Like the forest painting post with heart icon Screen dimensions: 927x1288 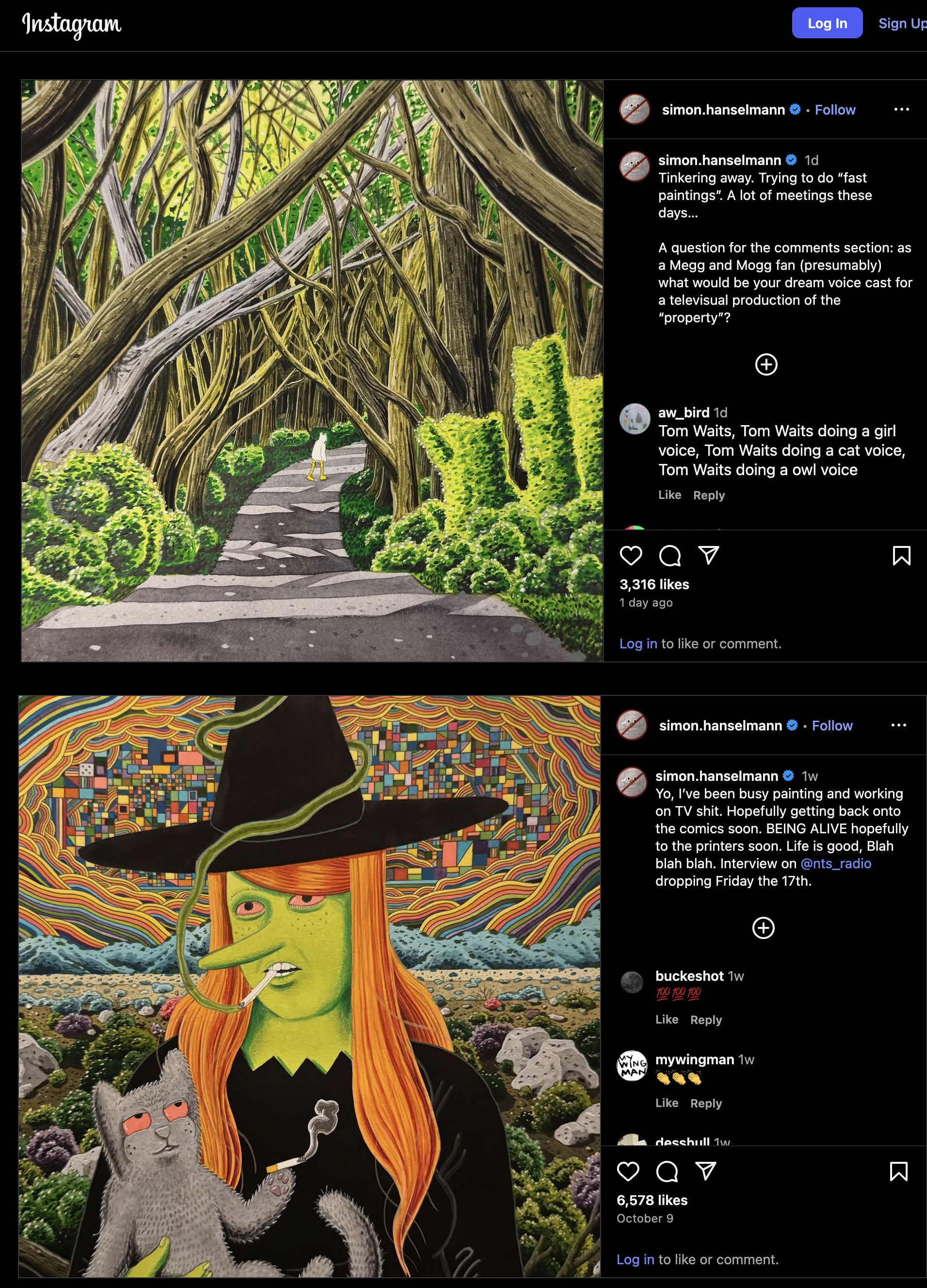[x=631, y=555]
